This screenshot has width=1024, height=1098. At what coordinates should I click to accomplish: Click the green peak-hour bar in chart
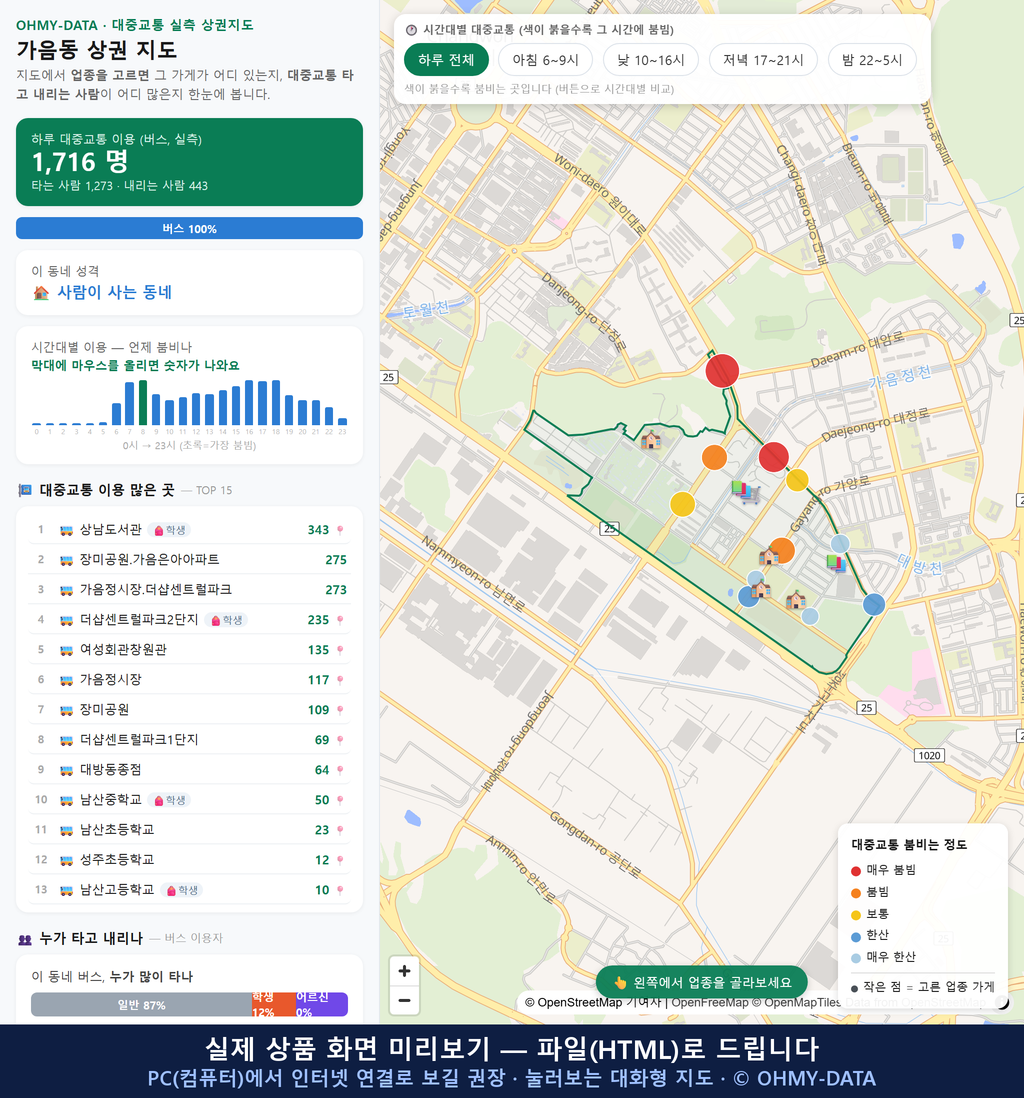[x=143, y=403]
